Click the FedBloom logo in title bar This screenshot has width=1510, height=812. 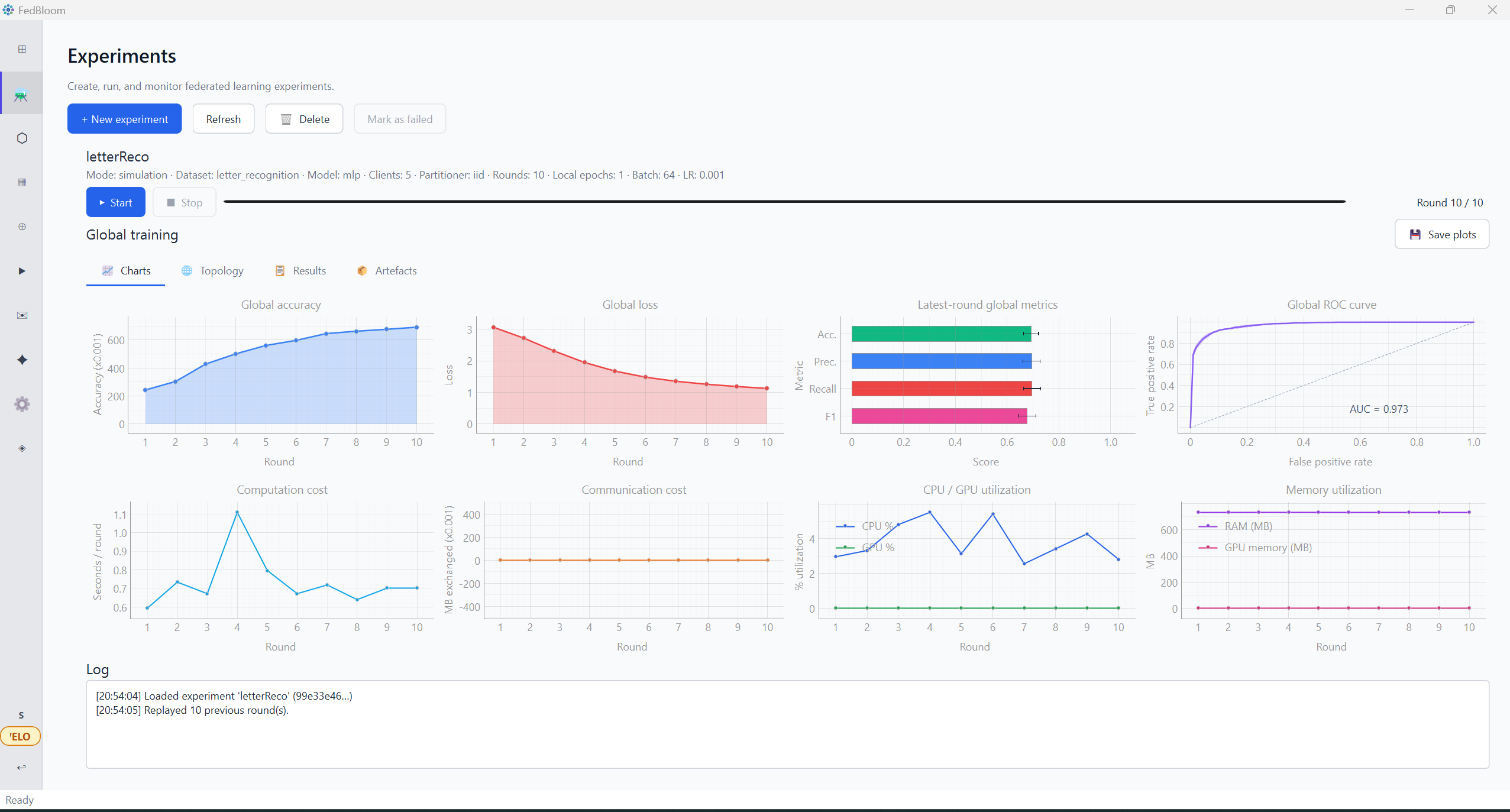coord(8,10)
